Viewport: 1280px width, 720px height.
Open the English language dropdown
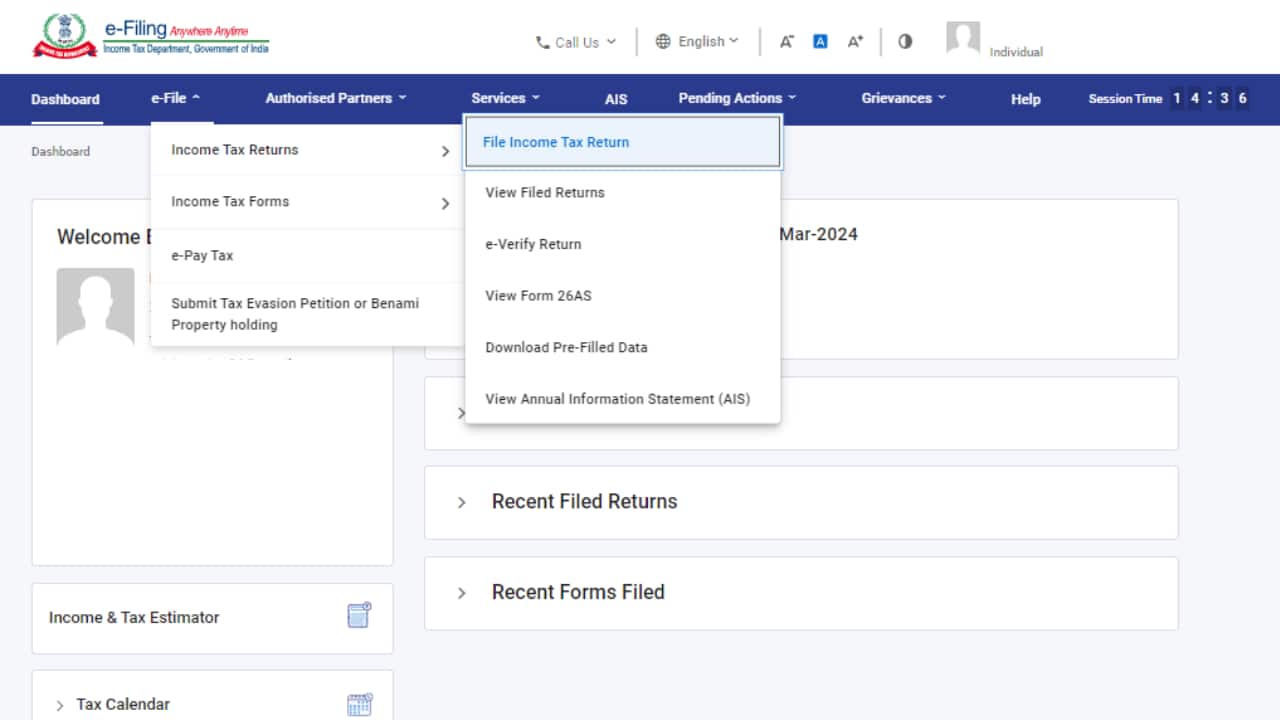[697, 42]
